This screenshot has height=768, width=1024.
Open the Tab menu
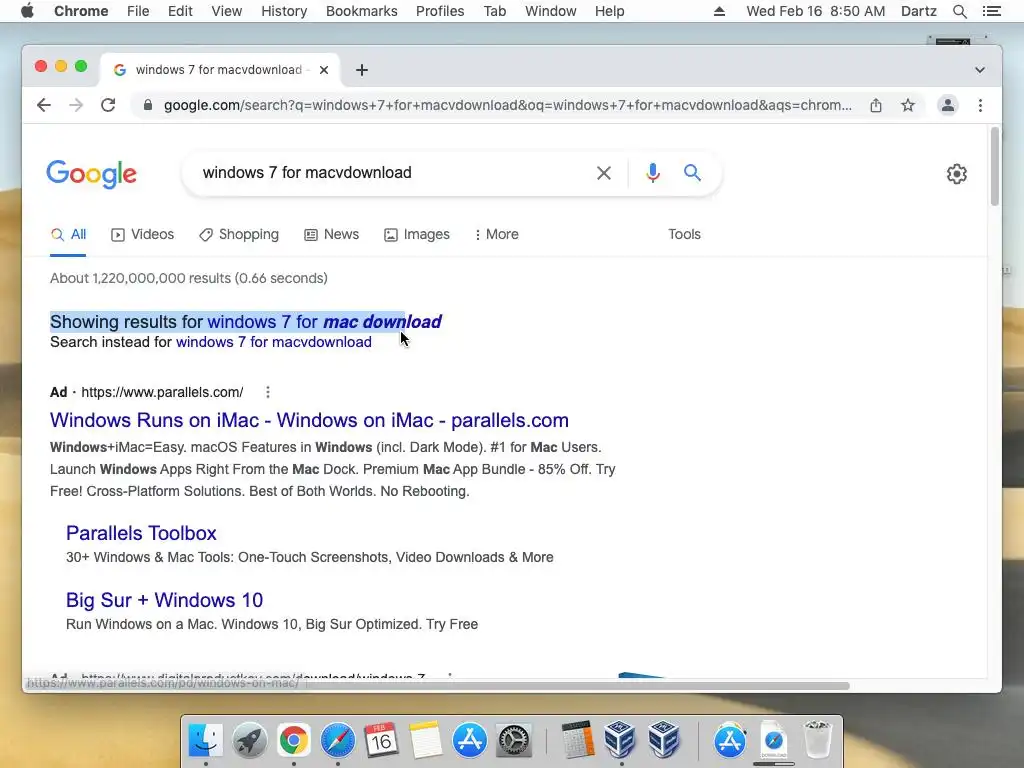tap(495, 11)
